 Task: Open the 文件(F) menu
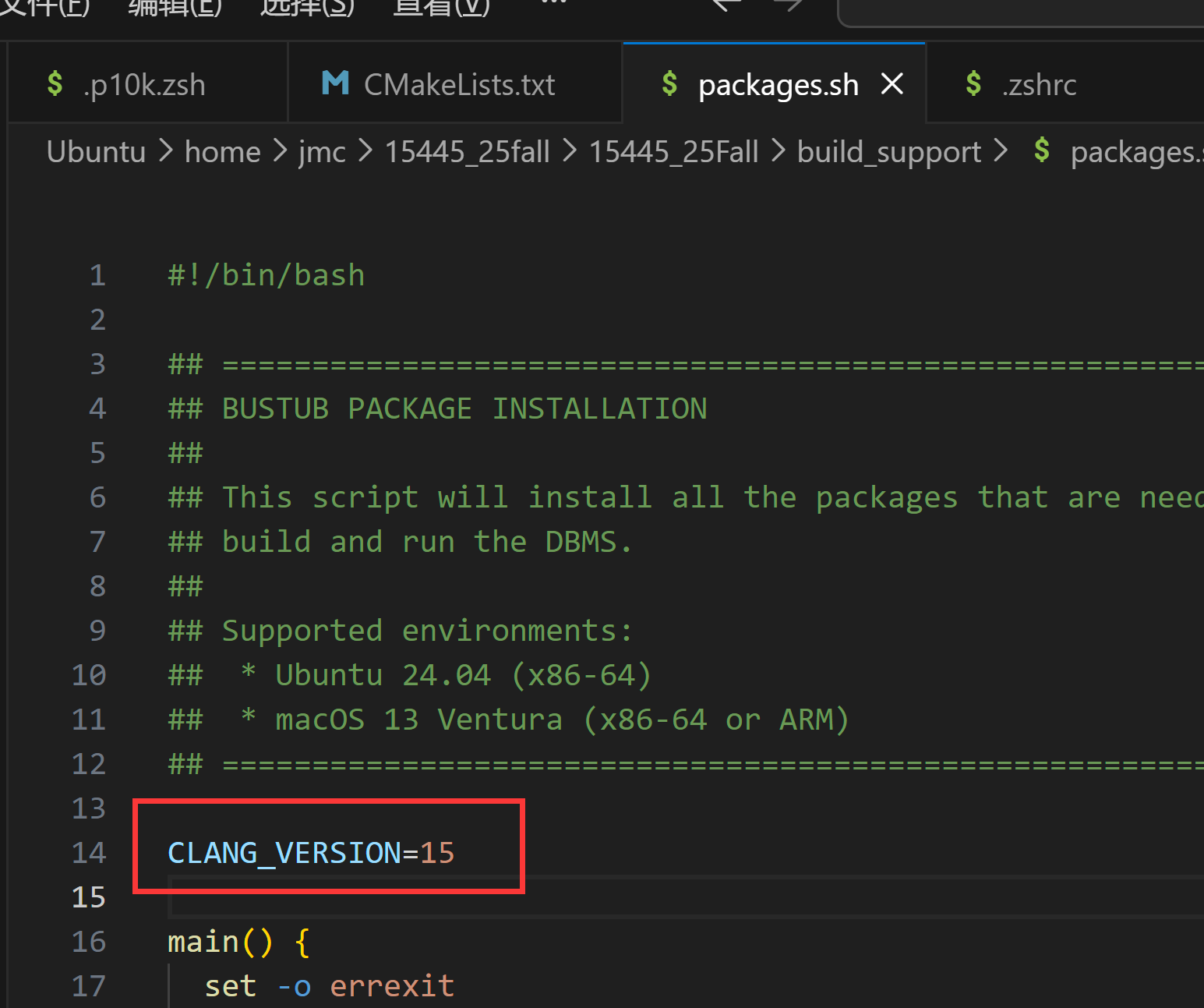click(44, 8)
